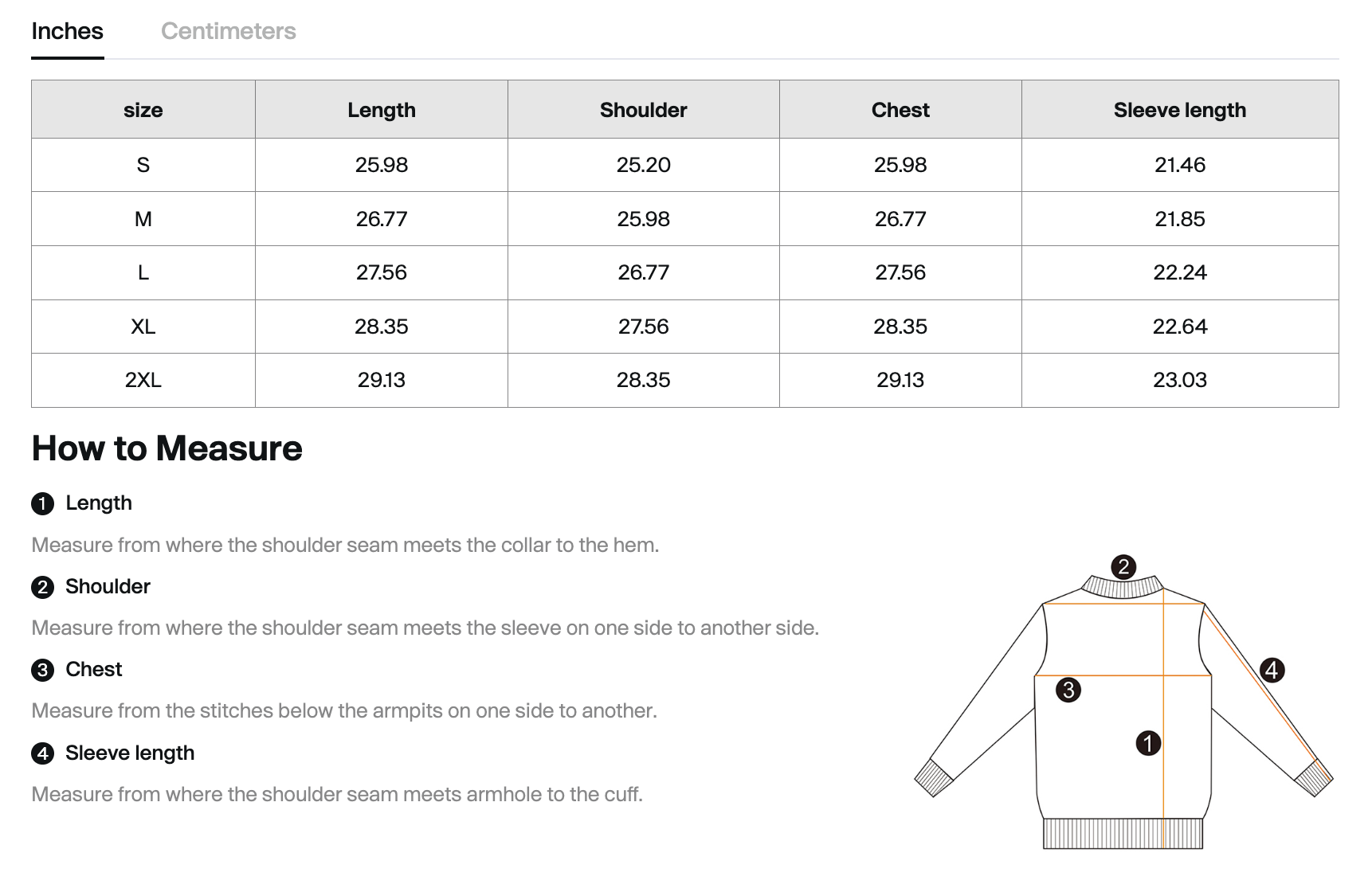Click the Chest column header
Viewport: 1372px width, 896px height.
900,109
